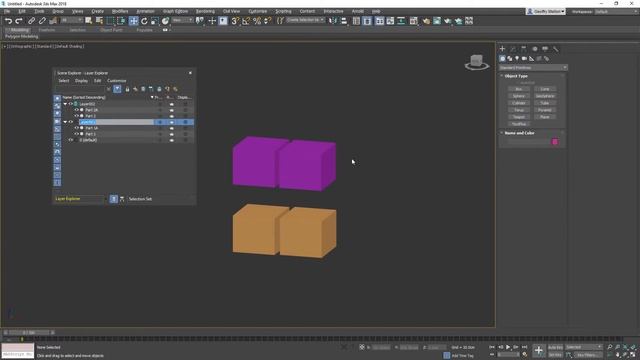
Task: Toggle visibility eye of Layer002
Action: click(x=71, y=104)
